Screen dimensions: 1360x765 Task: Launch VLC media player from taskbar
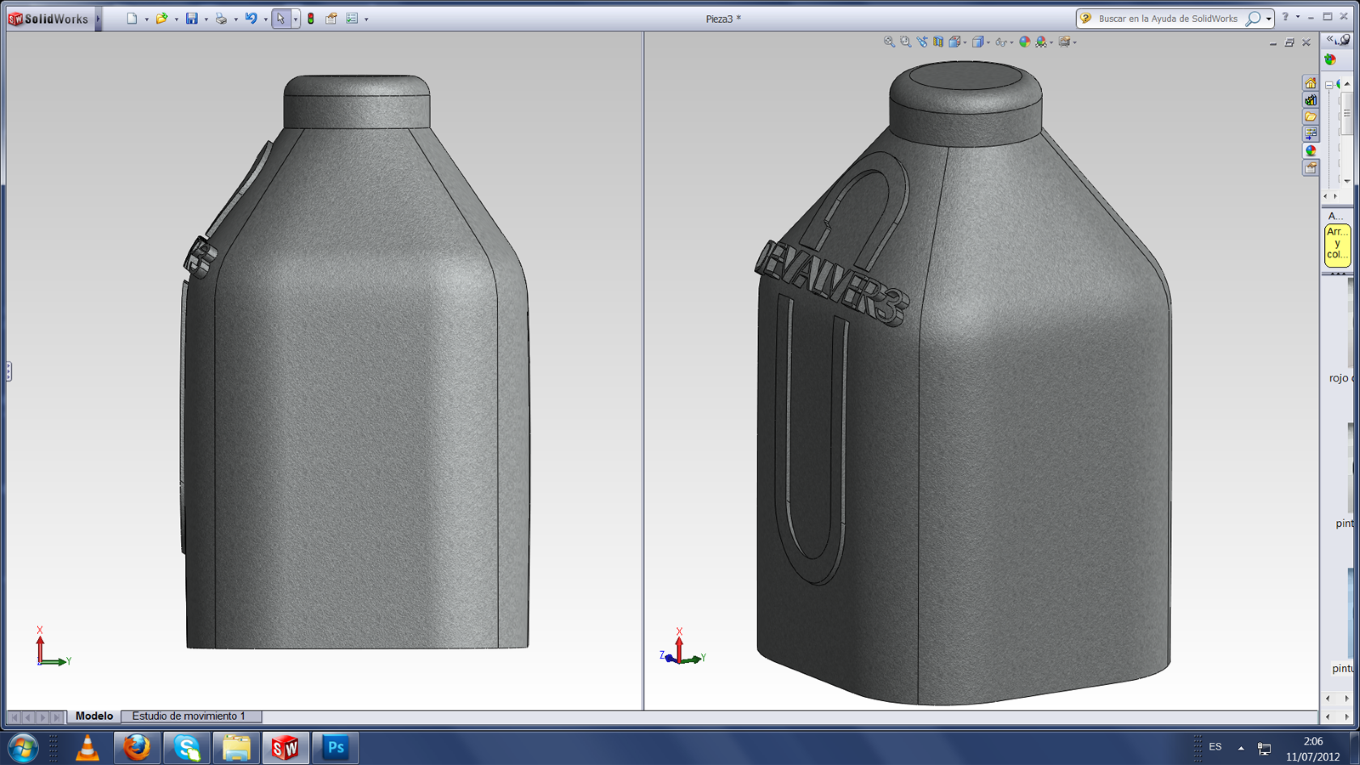pos(88,748)
